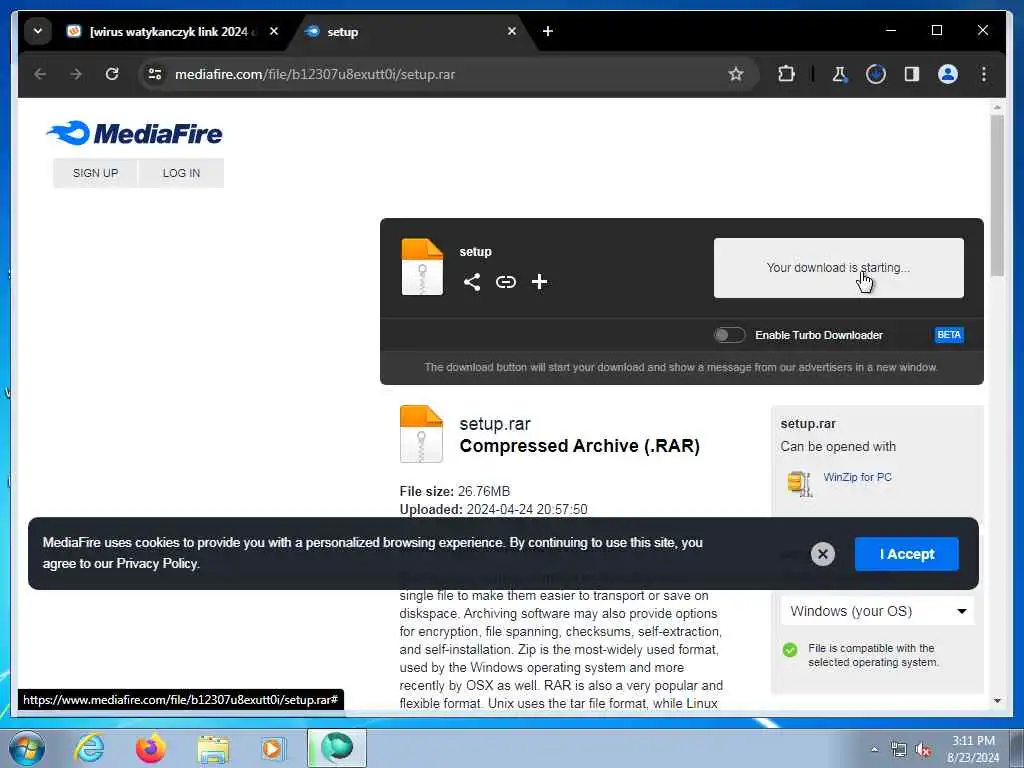The width and height of the screenshot is (1024, 768).
Task: Click the SIGN UP button
Action: [x=95, y=173]
